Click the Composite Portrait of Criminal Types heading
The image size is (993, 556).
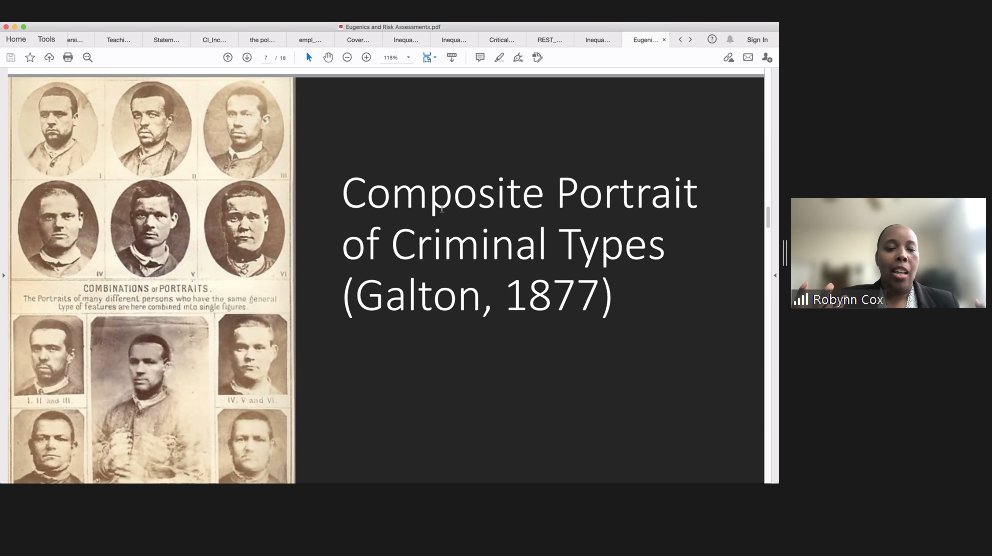pyautogui.click(x=519, y=244)
